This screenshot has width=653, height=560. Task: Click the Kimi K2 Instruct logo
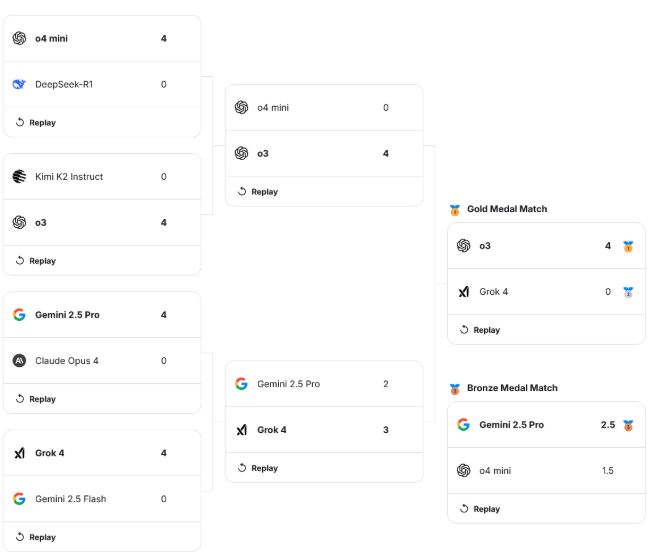click(x=19, y=177)
